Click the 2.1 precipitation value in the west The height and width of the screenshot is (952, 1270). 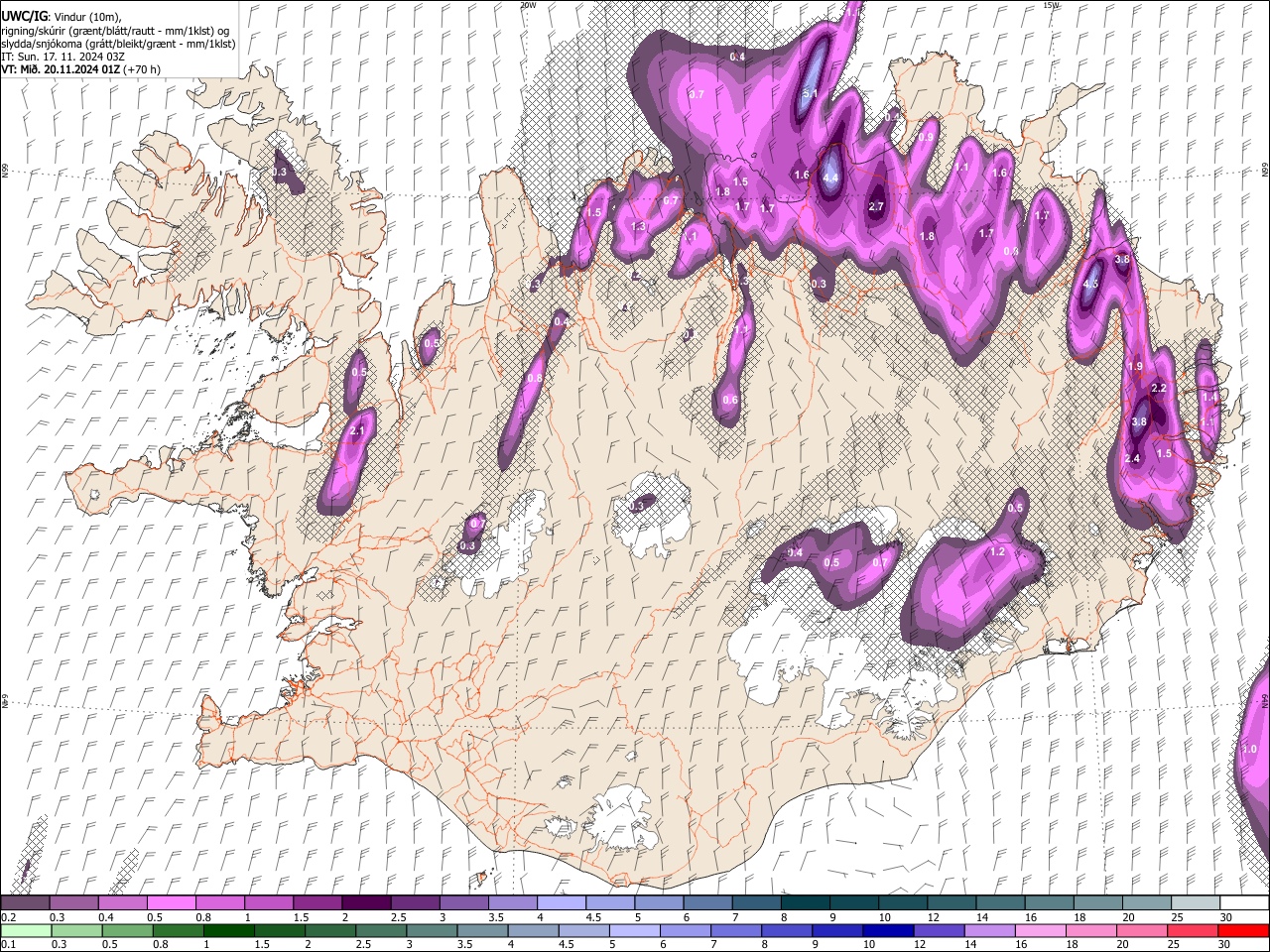click(x=357, y=431)
